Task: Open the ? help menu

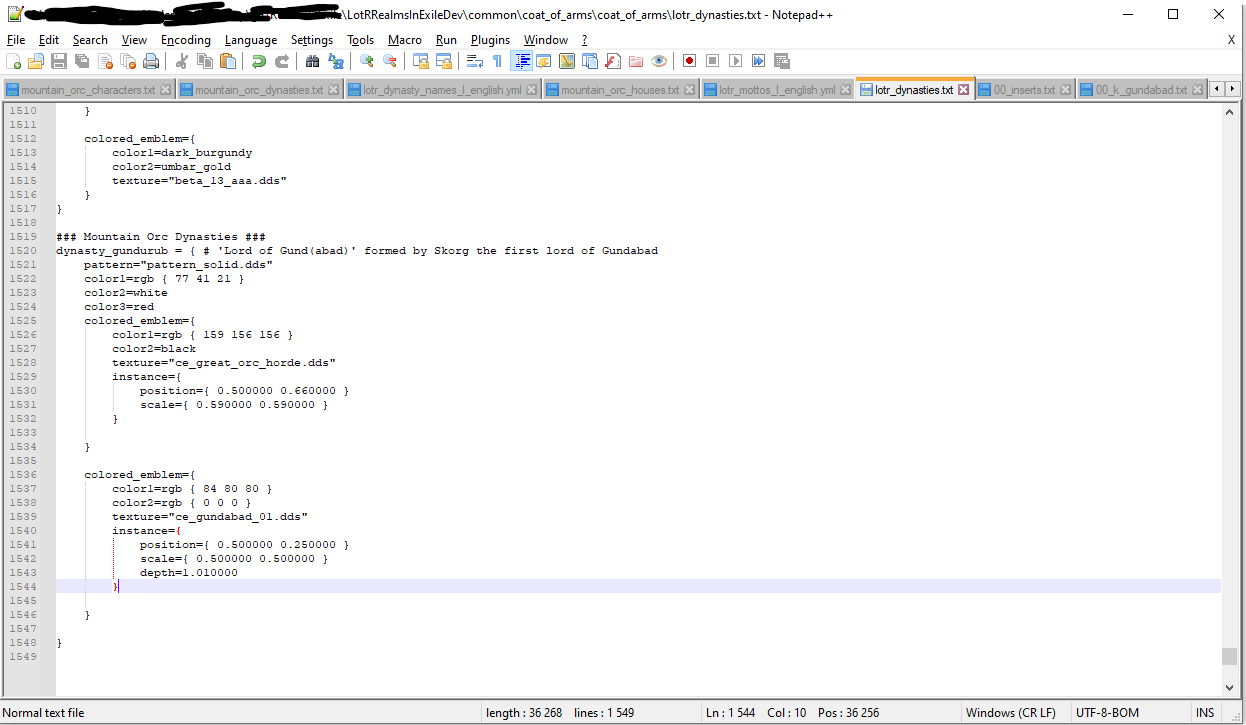Action: pyautogui.click(x=585, y=40)
